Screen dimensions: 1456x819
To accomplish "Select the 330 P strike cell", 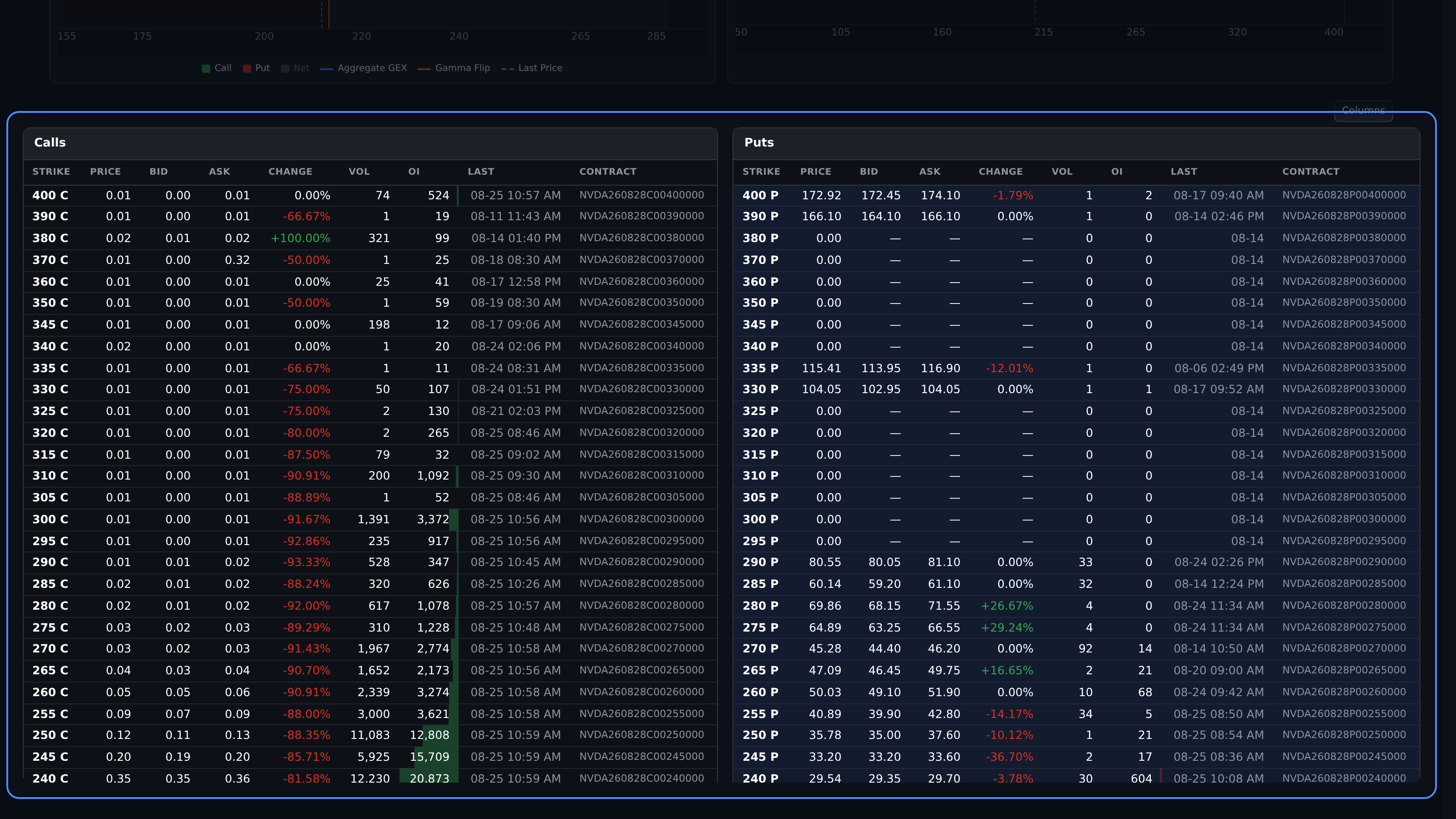I will coord(760,389).
